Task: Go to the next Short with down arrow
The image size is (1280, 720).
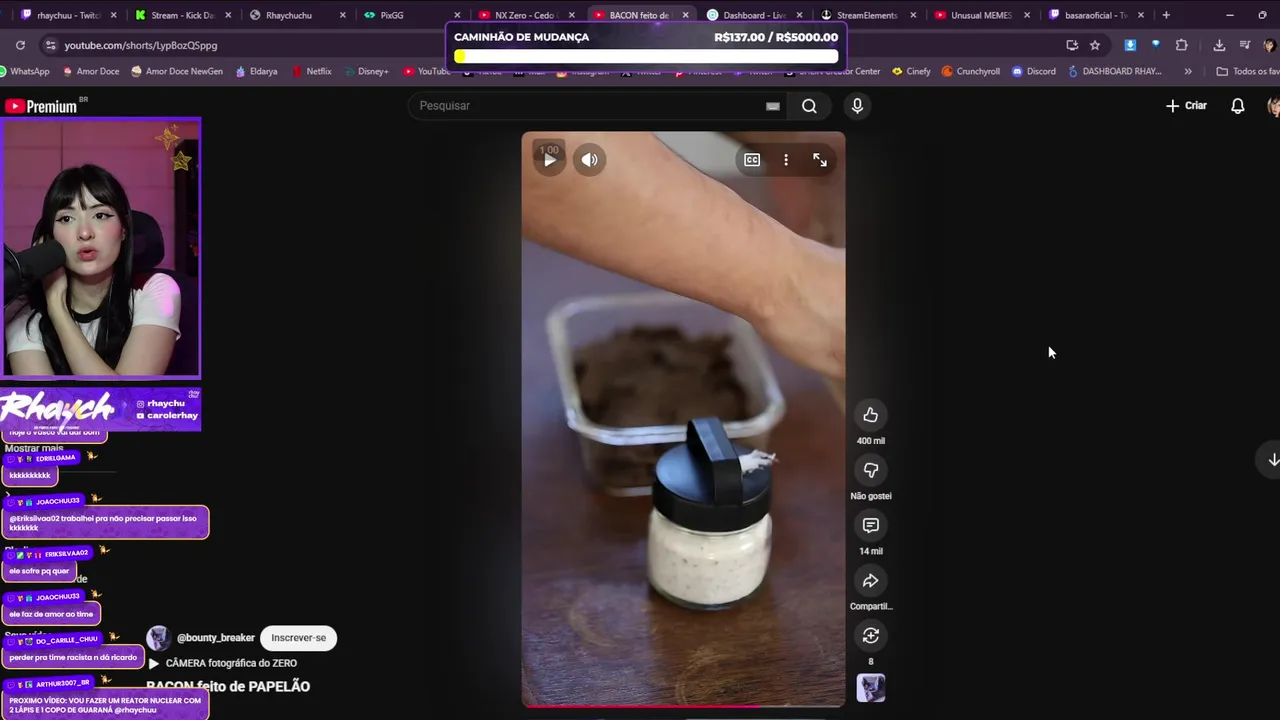Action: coord(1272,459)
